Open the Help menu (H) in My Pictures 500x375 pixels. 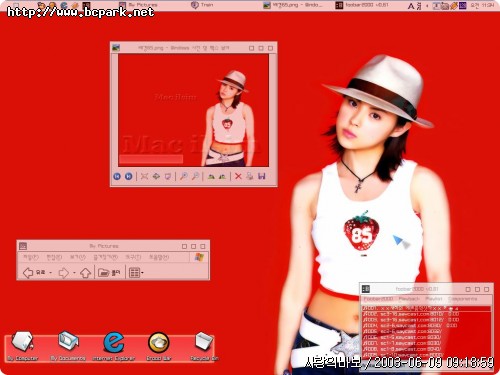click(x=159, y=257)
